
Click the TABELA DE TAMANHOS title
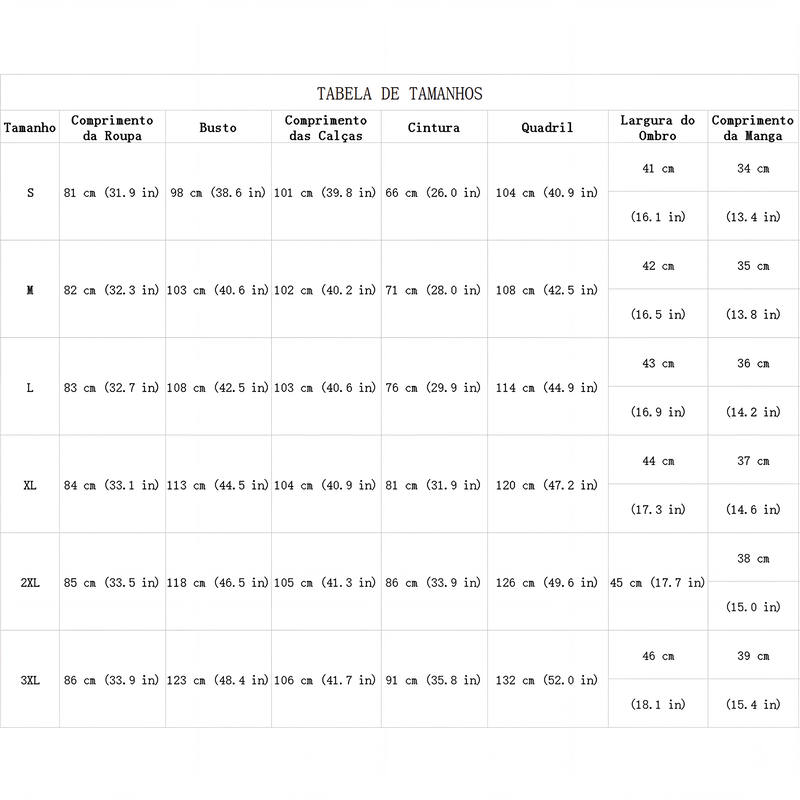(x=399, y=94)
